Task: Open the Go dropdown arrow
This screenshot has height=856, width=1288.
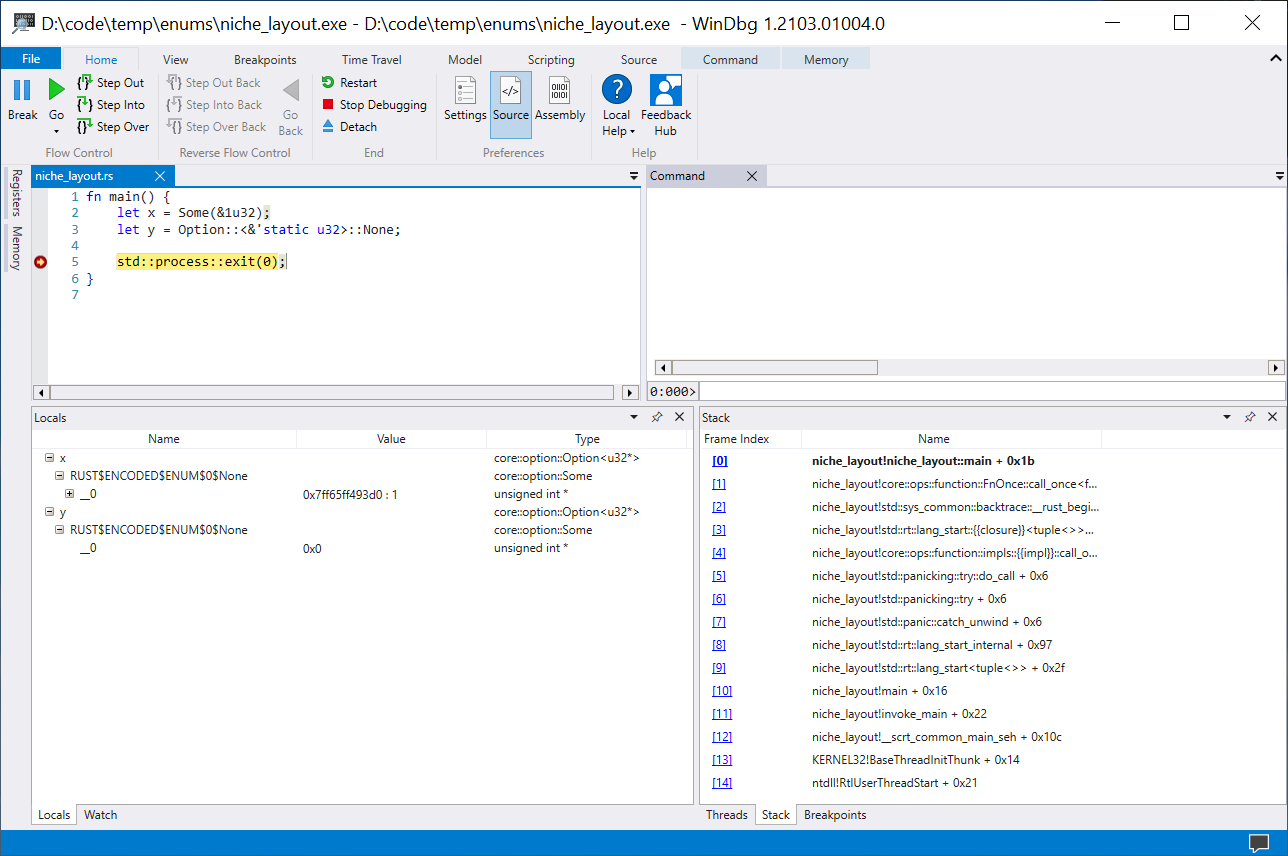Action: 57,131
